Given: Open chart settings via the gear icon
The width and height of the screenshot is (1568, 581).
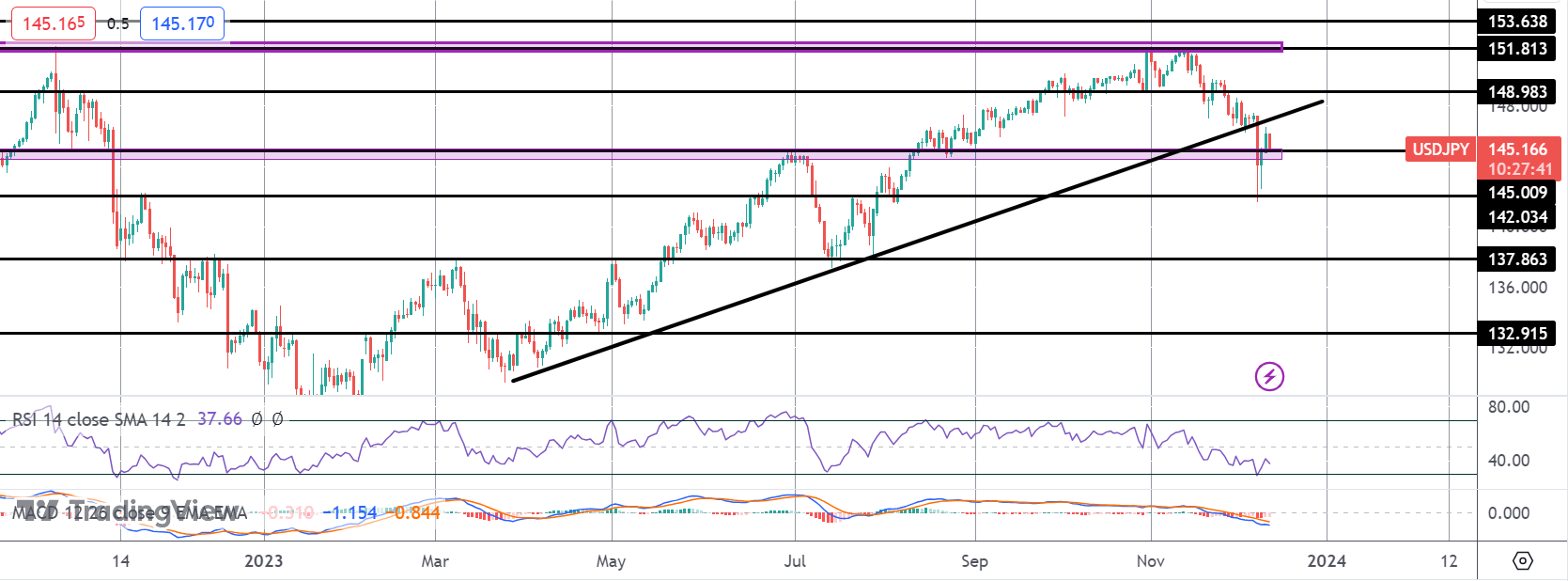Looking at the screenshot, I should coord(1523,561).
